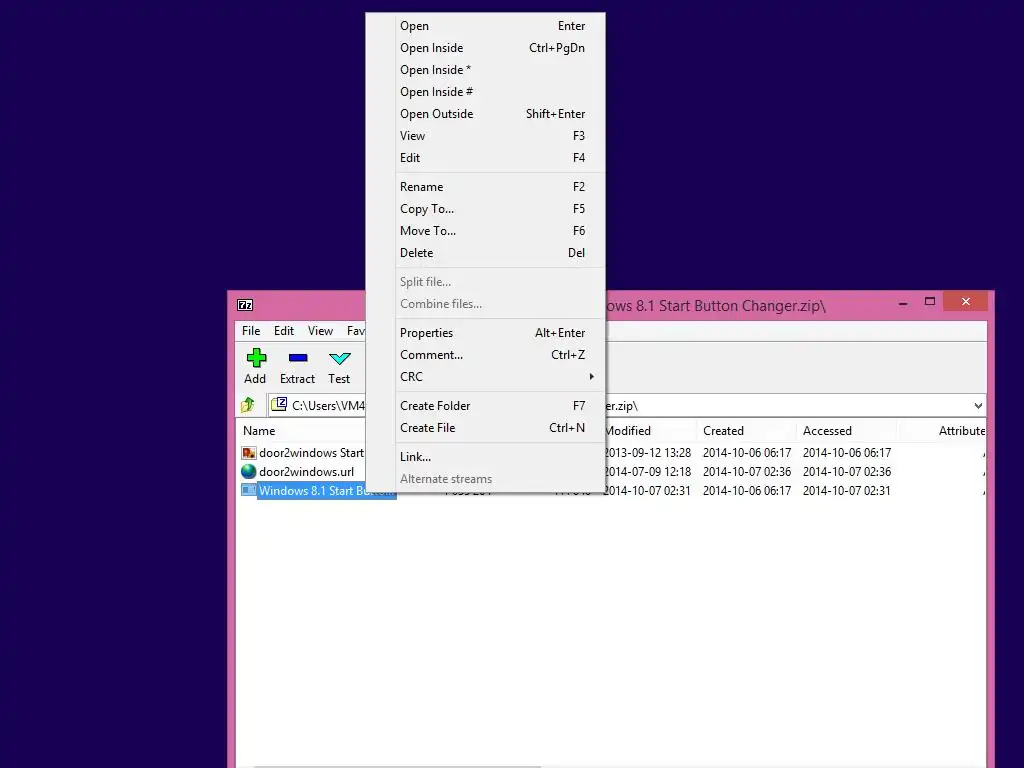This screenshot has width=1024, height=768.
Task: Sort by the Attributes column header
Action: (962, 431)
